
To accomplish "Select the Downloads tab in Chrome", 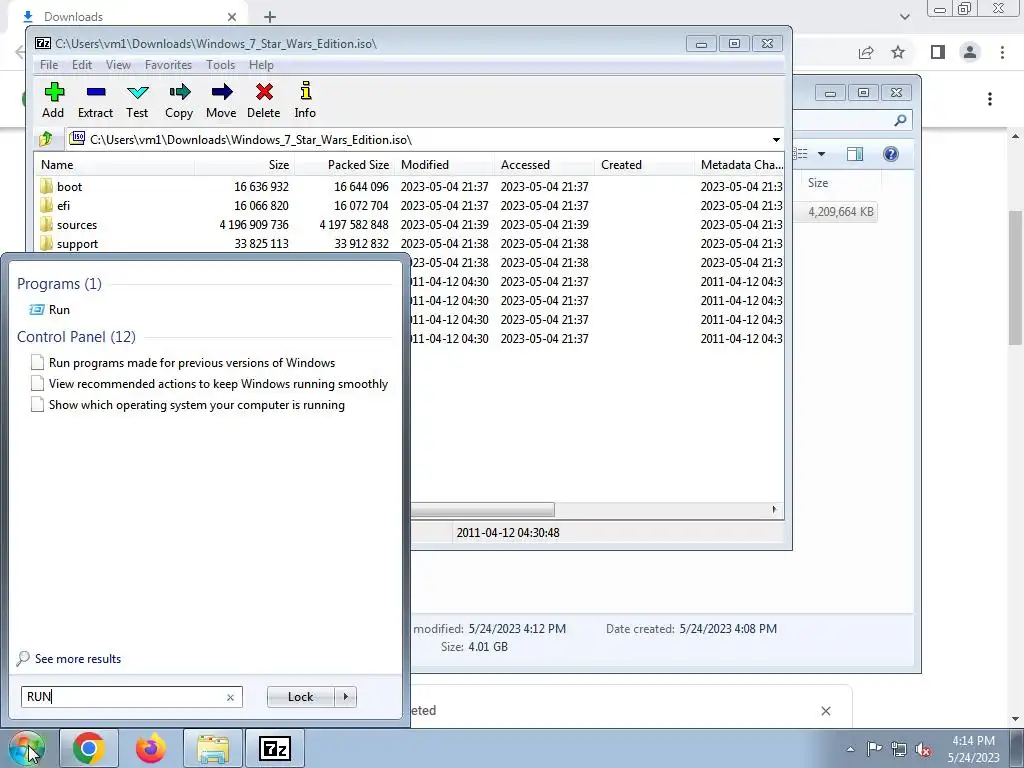I will tap(127, 17).
